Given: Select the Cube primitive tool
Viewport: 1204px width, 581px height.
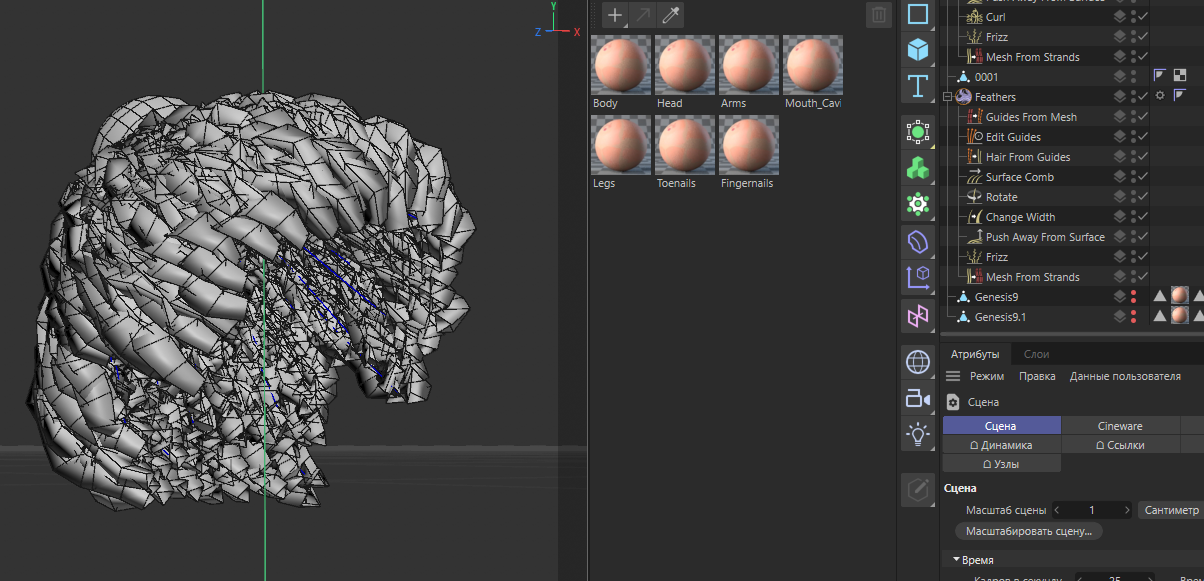Looking at the screenshot, I should tap(917, 48).
